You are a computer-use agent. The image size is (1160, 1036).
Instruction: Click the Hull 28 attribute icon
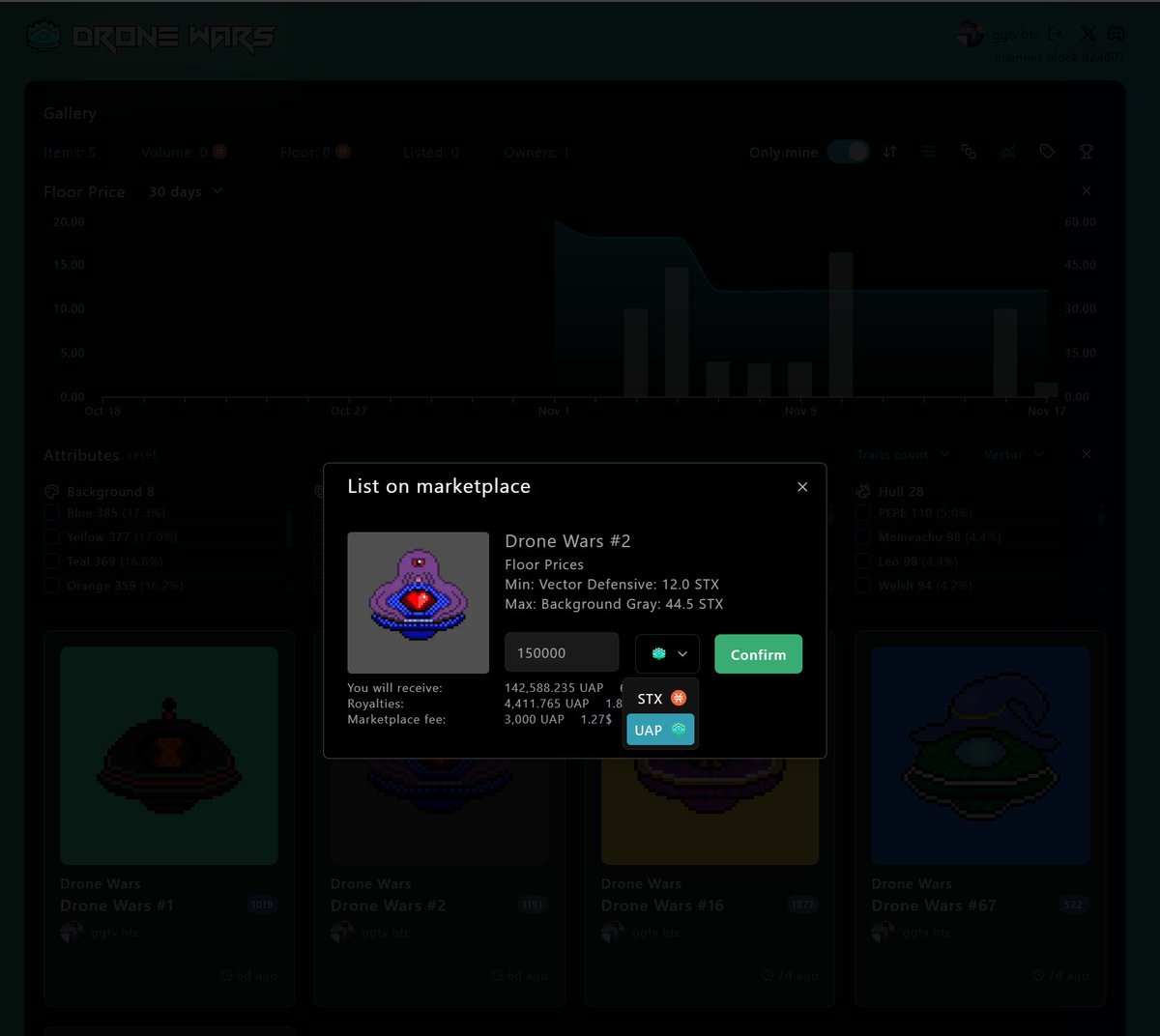pos(863,491)
